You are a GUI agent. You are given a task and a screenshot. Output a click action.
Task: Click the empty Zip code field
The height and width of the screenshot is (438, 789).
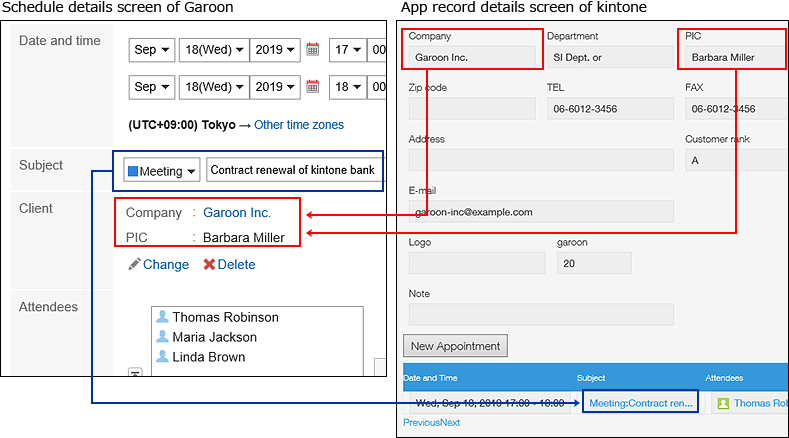pyautogui.click(x=472, y=109)
